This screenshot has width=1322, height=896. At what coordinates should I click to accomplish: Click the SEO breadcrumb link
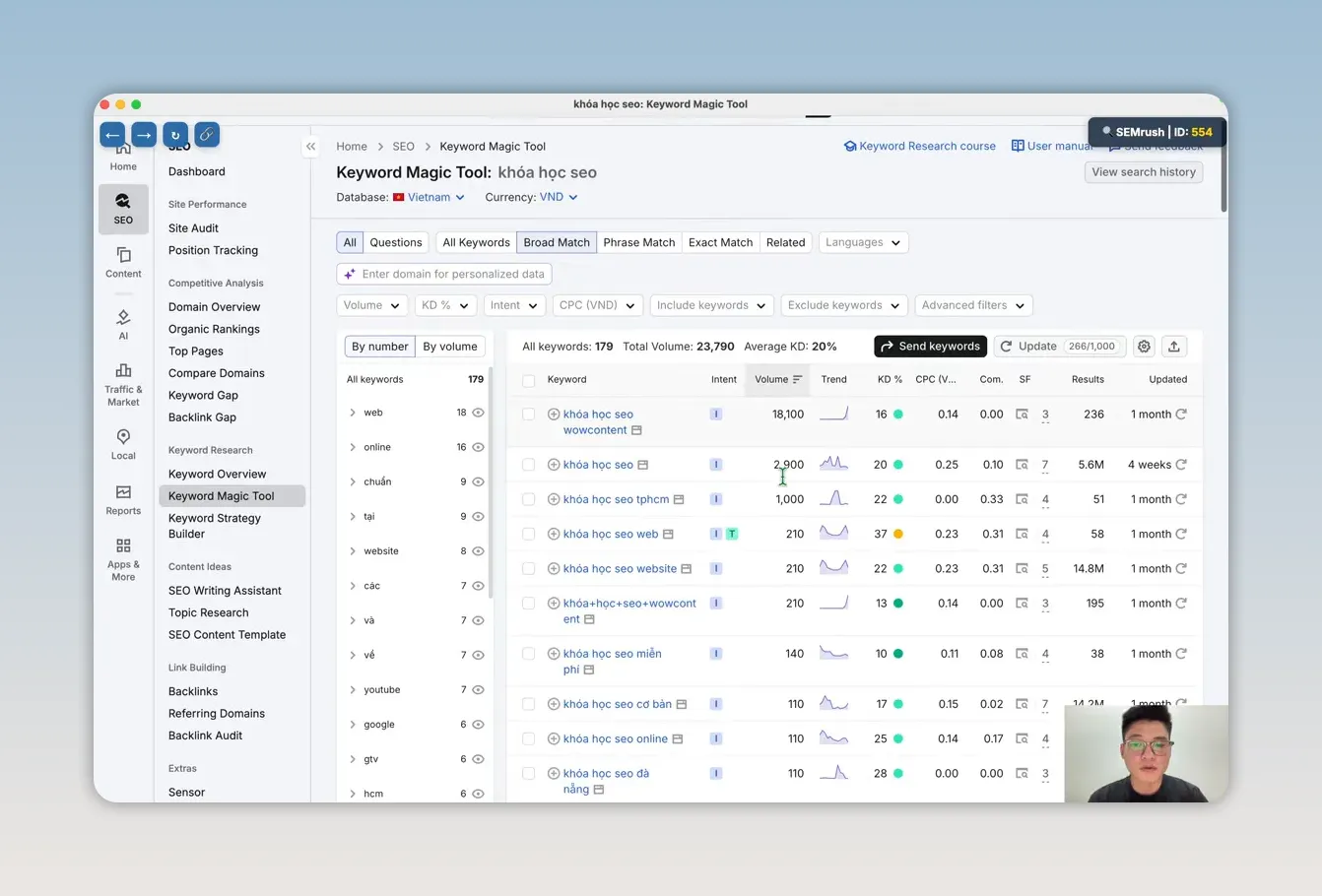(x=404, y=147)
